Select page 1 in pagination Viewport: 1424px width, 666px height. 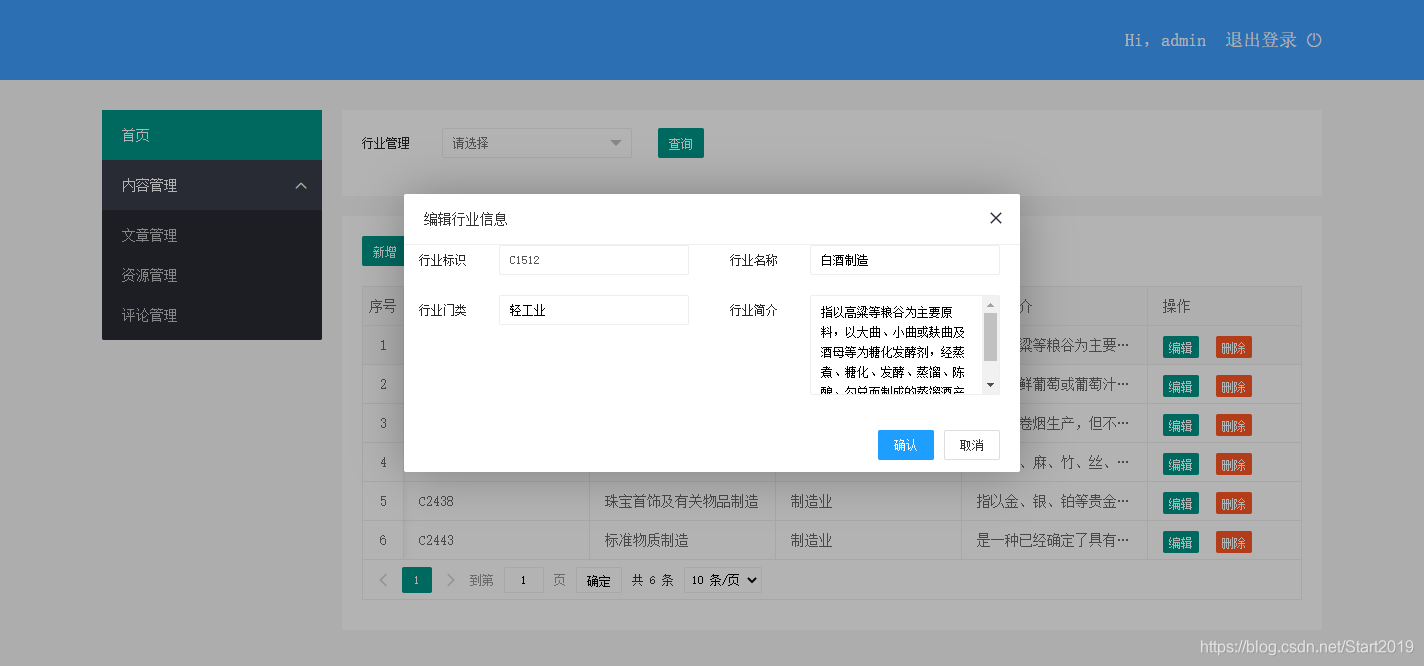click(417, 580)
